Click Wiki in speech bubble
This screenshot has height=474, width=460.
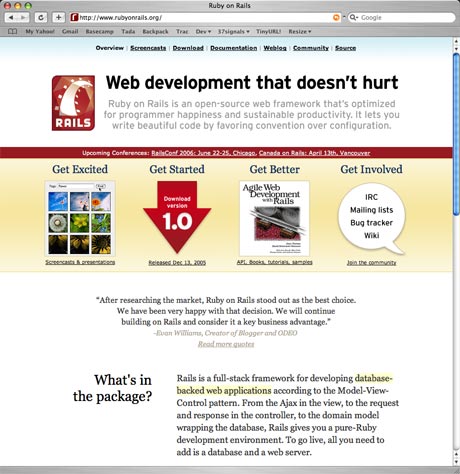tap(371, 235)
